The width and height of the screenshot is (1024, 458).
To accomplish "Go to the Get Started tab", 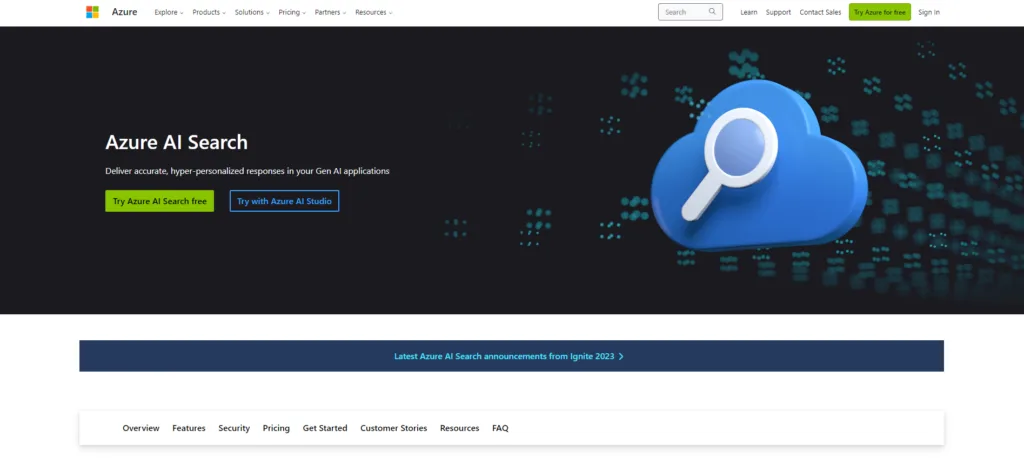I will (325, 428).
